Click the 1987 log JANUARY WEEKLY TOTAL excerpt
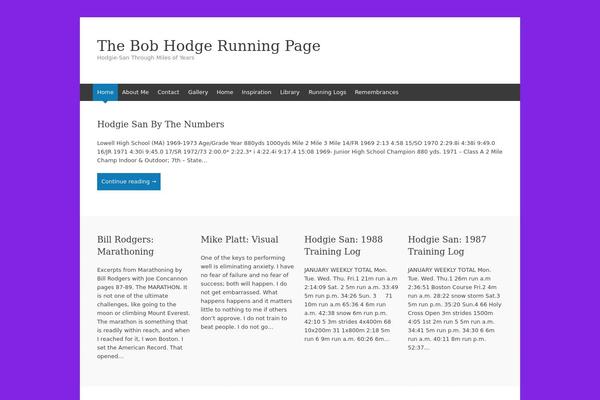 455,309
